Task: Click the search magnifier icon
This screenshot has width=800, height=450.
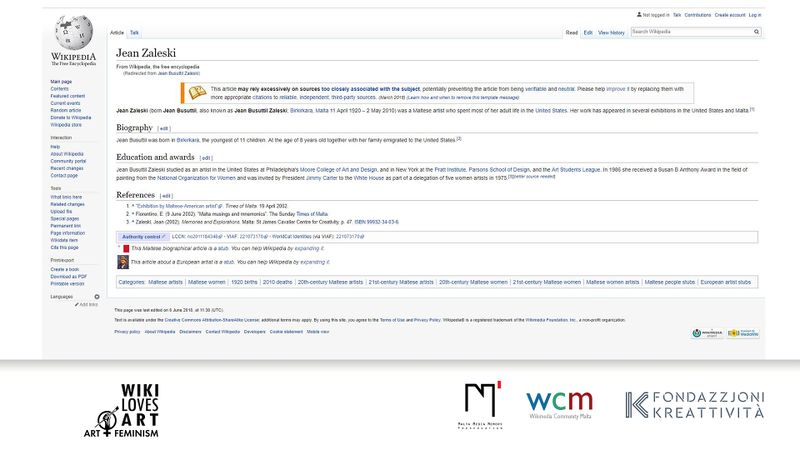Action: (759, 32)
